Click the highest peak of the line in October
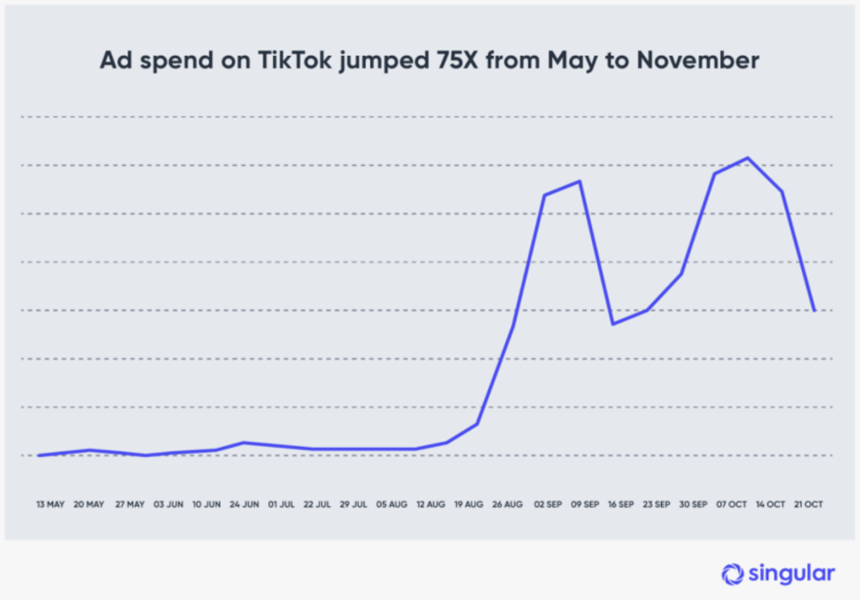The width and height of the screenshot is (860, 600). 748,158
